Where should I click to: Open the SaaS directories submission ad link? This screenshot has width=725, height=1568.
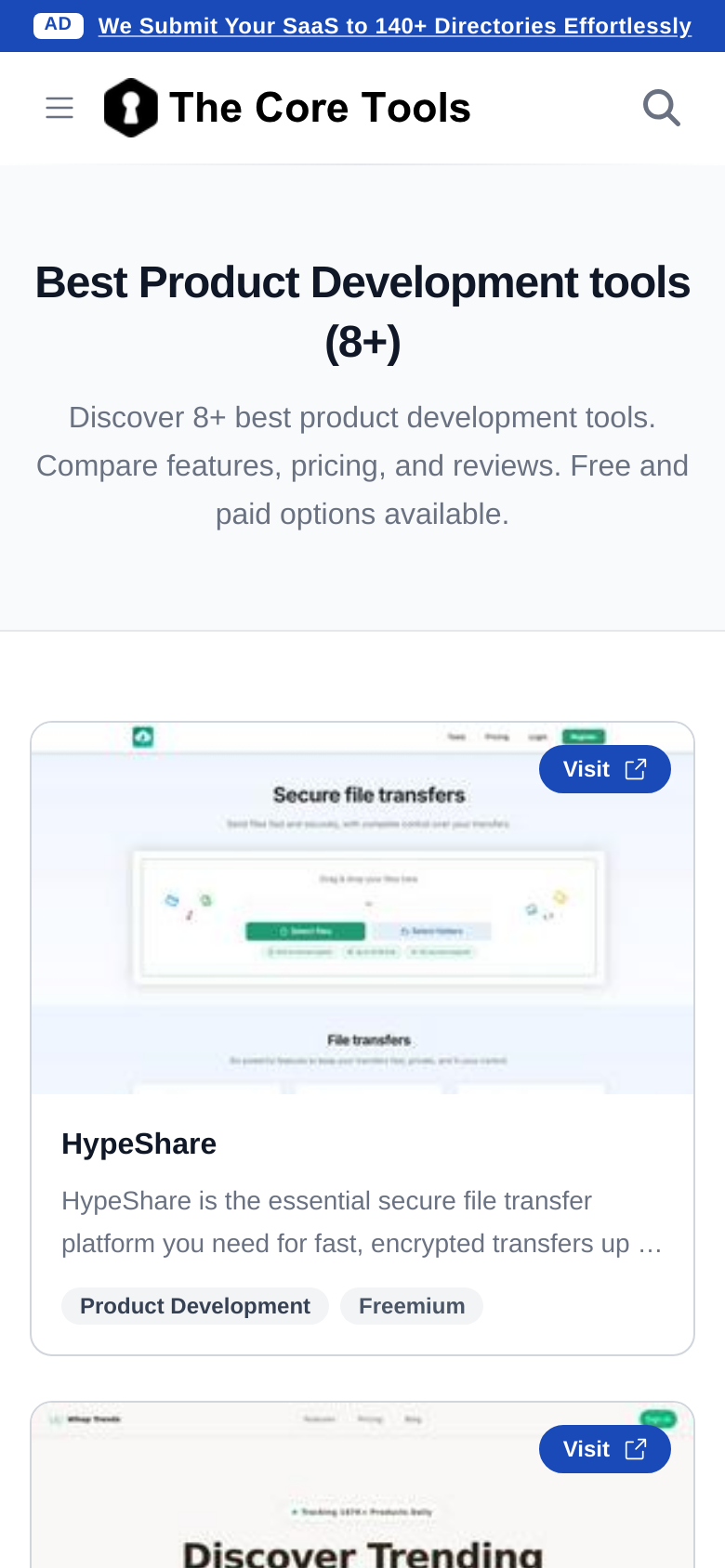(x=395, y=26)
